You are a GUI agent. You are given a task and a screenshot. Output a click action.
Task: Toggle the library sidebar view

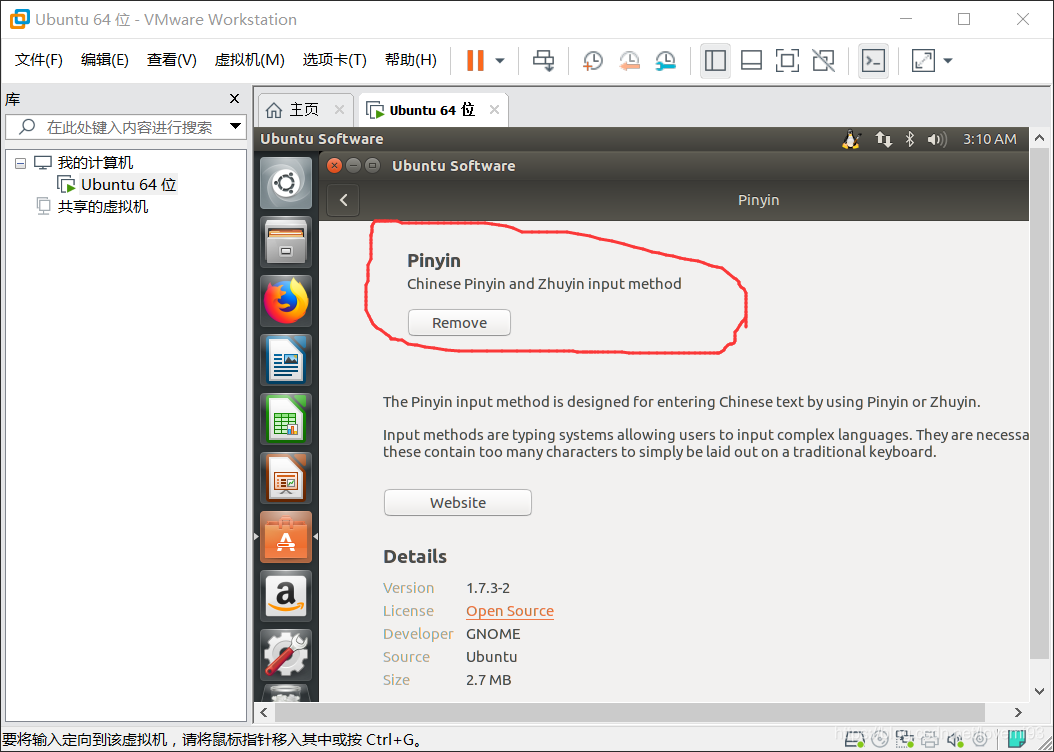point(715,60)
